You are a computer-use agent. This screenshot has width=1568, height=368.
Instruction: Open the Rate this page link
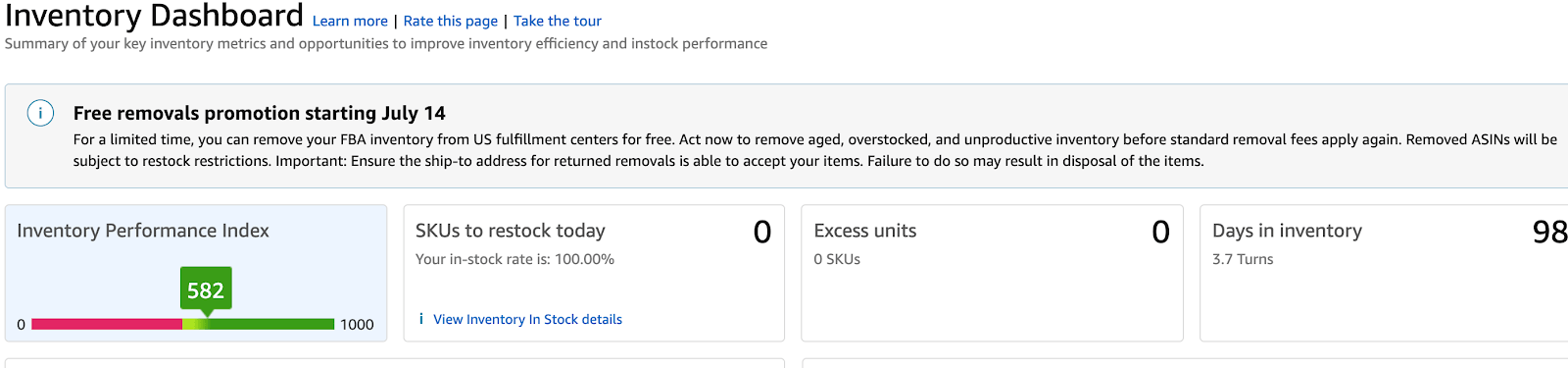[451, 21]
